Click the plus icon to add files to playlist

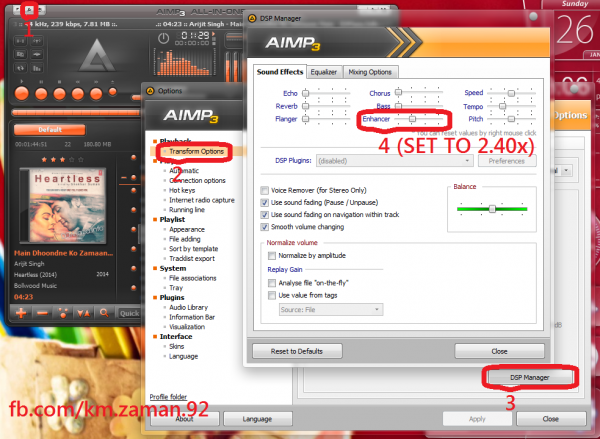click(21, 313)
